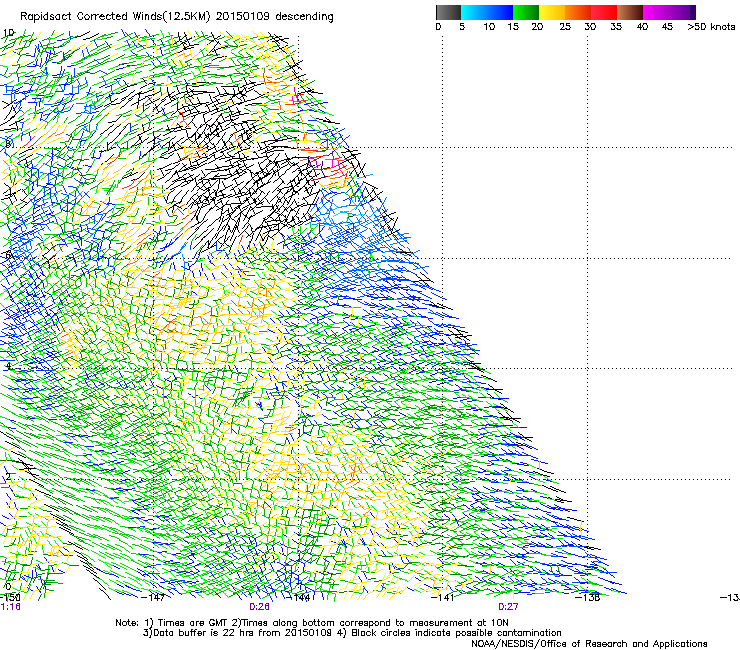Click the legend label 25
Image resolution: width=740 pixels, height=650 pixels.
pos(565,26)
